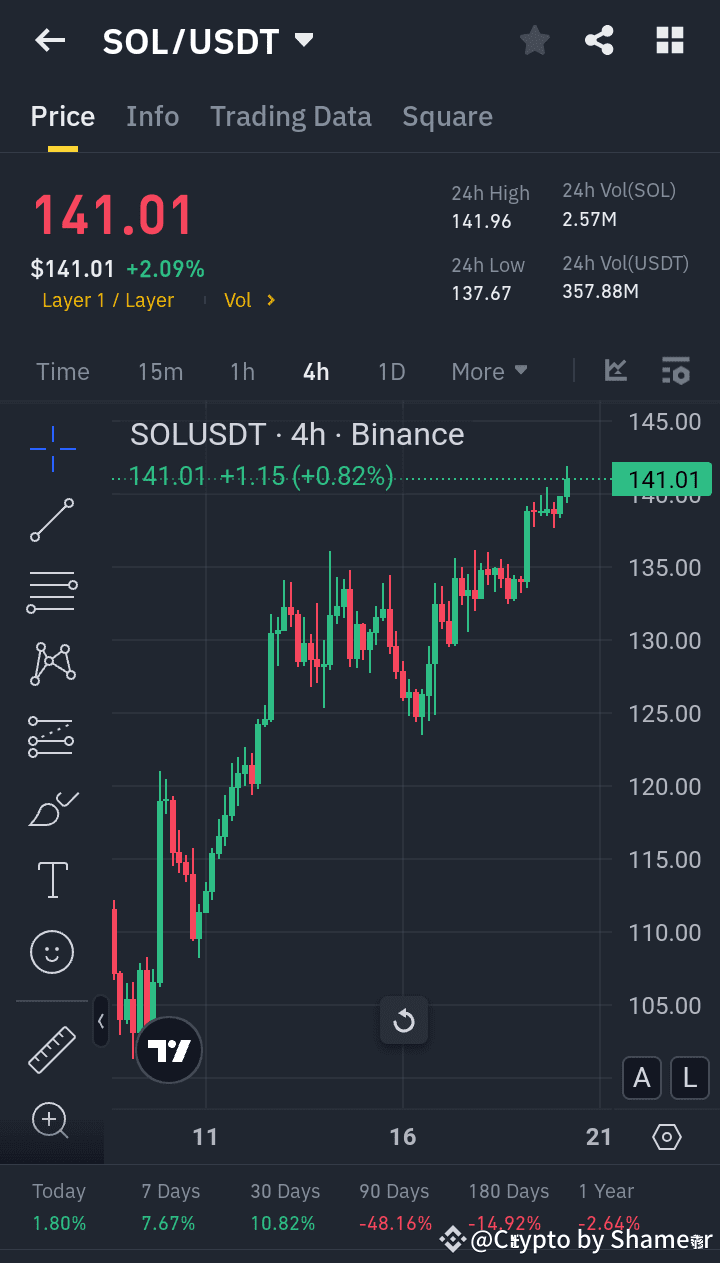This screenshot has height=1263, width=720.
Task: Star SOL/USDT as a favorite
Action: coord(534,40)
